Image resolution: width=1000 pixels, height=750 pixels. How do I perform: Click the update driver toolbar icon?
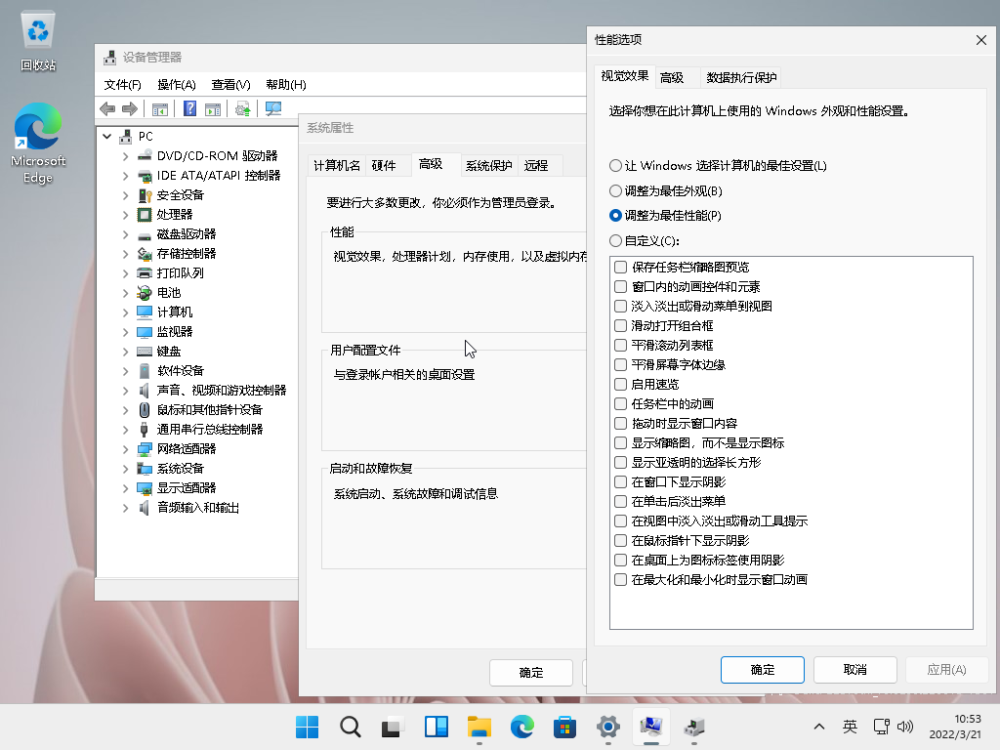point(242,109)
